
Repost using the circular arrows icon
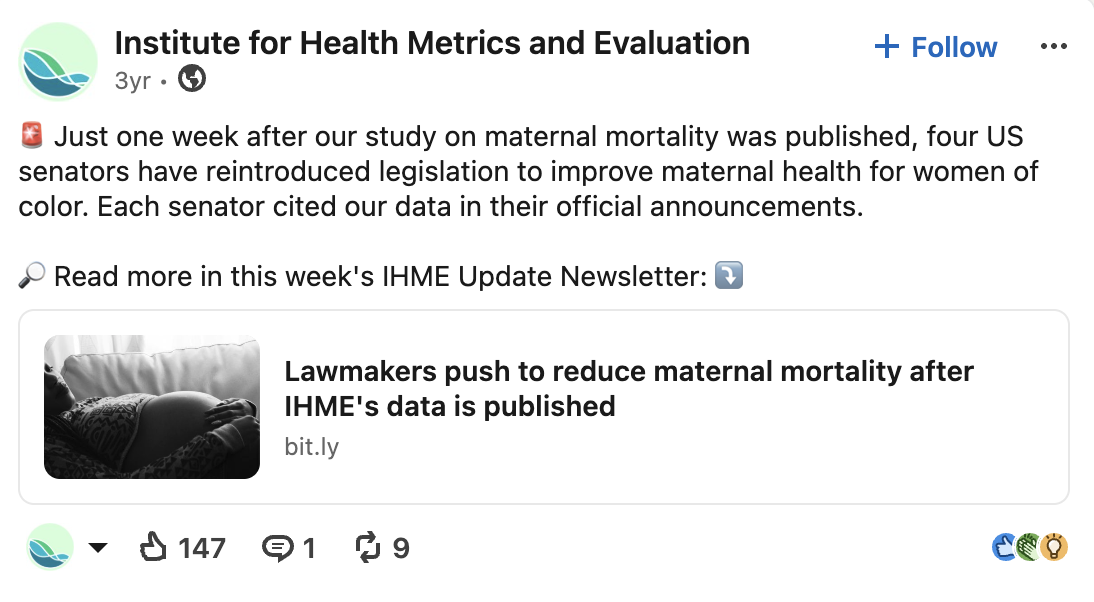[368, 547]
